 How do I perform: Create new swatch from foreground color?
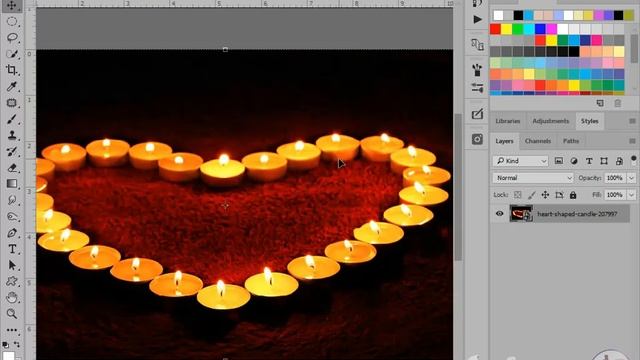600,103
